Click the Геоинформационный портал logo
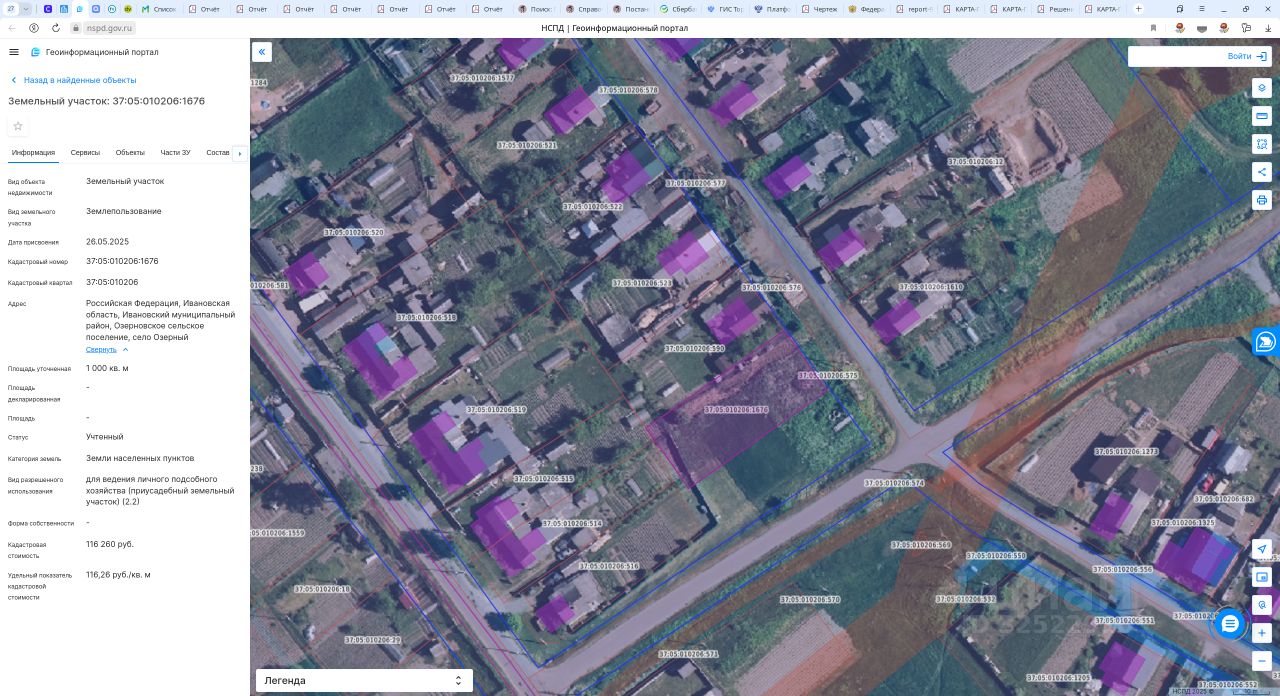This screenshot has height=696, width=1280. pos(94,52)
